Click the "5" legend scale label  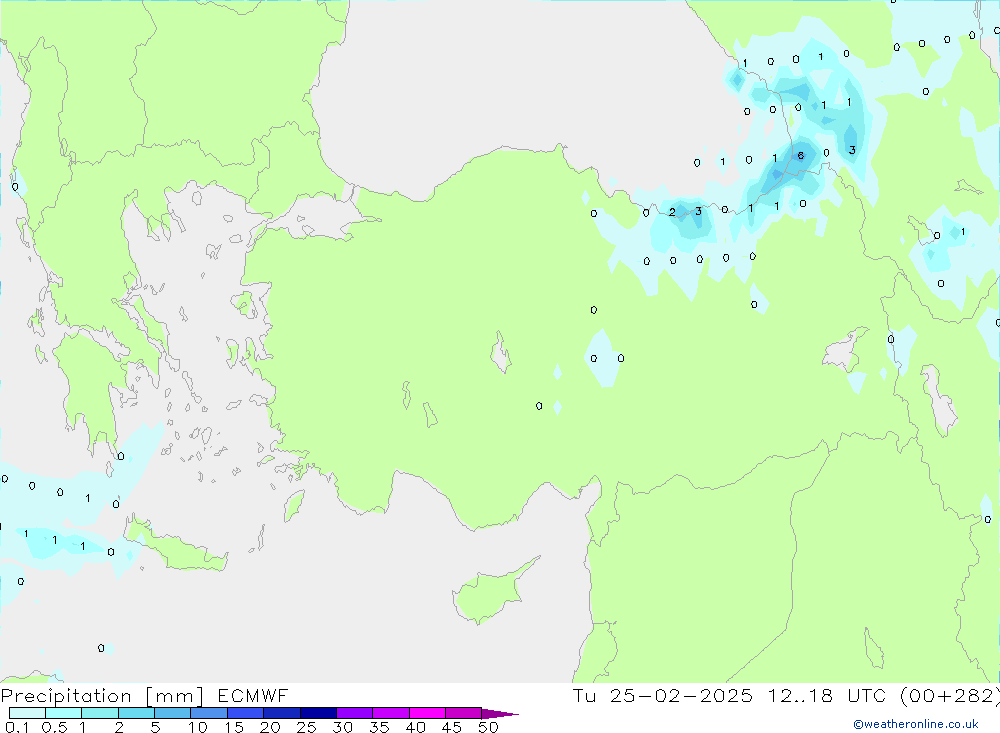(155, 727)
